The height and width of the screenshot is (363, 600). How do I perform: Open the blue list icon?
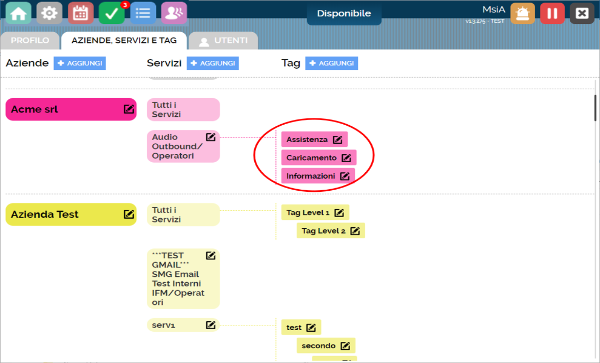point(143,13)
